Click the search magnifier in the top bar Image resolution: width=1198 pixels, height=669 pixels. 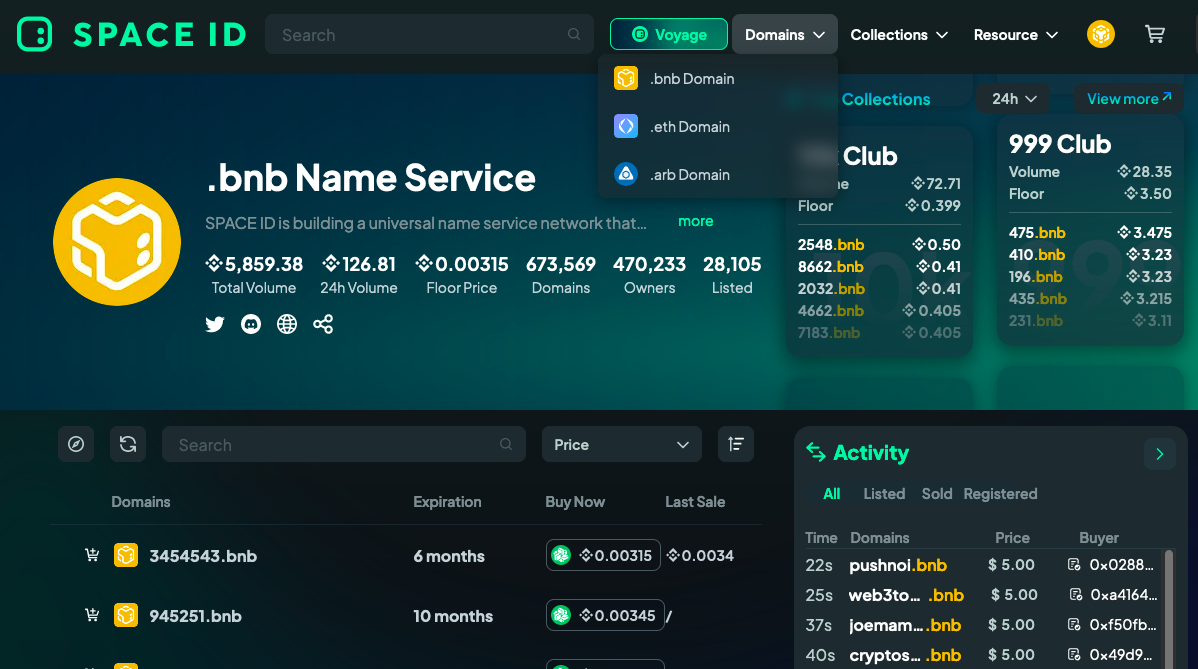coord(574,34)
